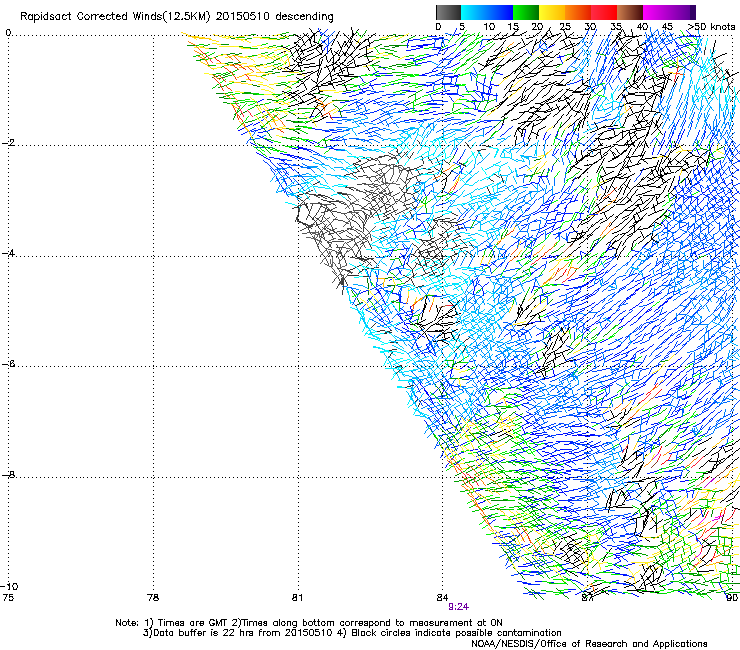740x650 pixels.
Task: Click the latitude -4 axis label
Action: [x=8, y=253]
